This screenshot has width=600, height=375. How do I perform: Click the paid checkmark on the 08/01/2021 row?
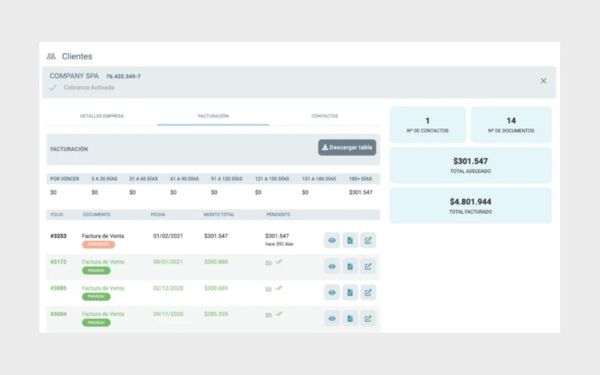(x=279, y=262)
